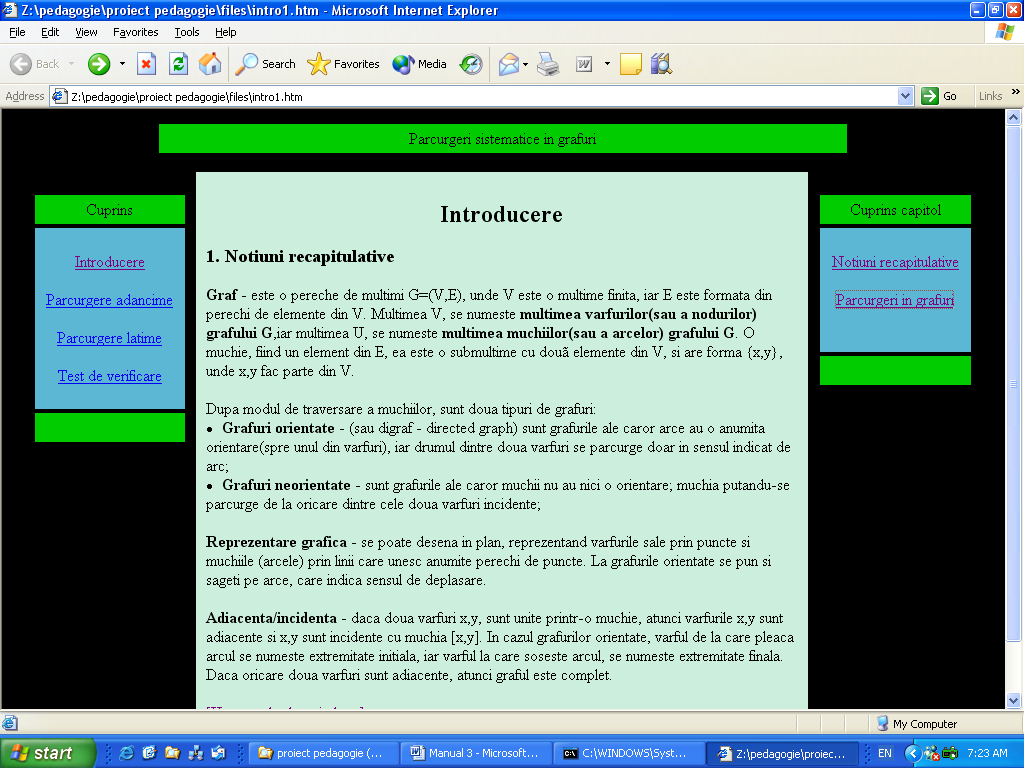Expand Links toolbar chevron
Image resolution: width=1024 pixels, height=768 pixels.
1016,92
